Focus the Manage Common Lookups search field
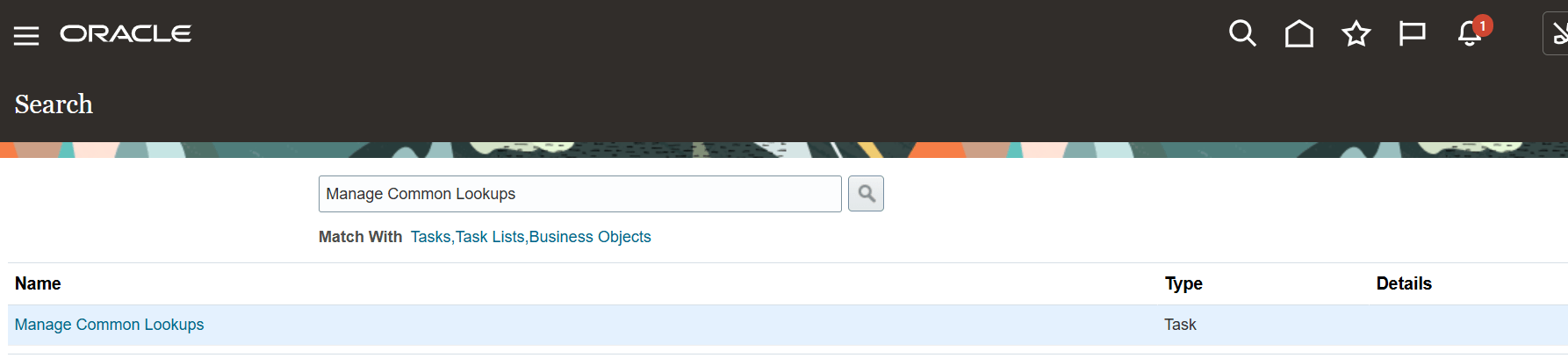This screenshot has height=358, width=1568. pos(579,194)
